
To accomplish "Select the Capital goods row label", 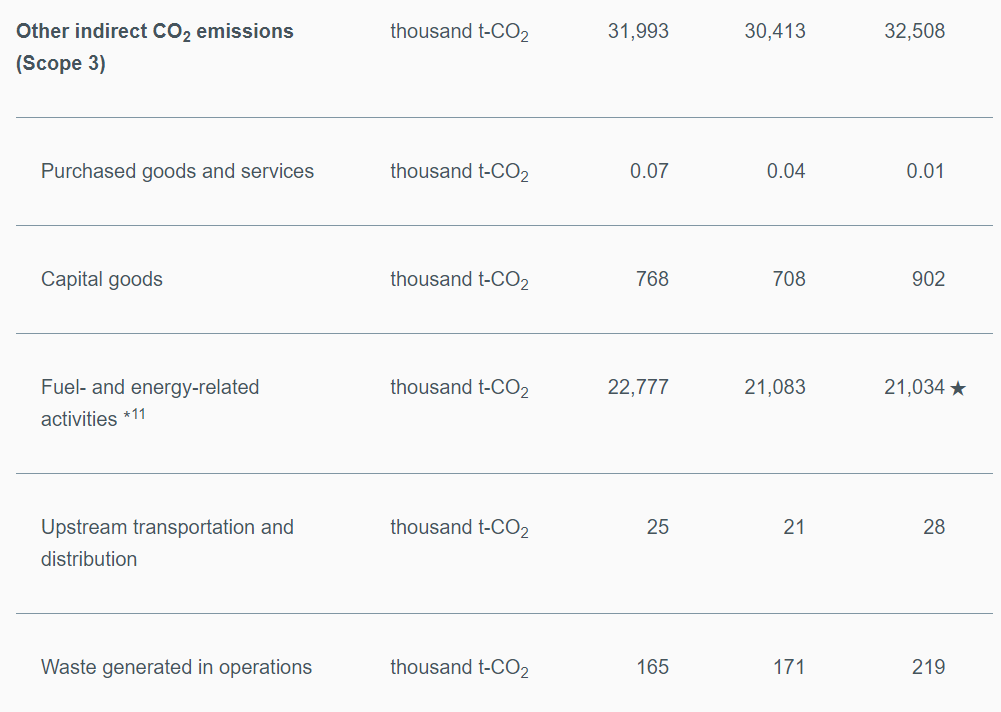I will pos(102,279).
